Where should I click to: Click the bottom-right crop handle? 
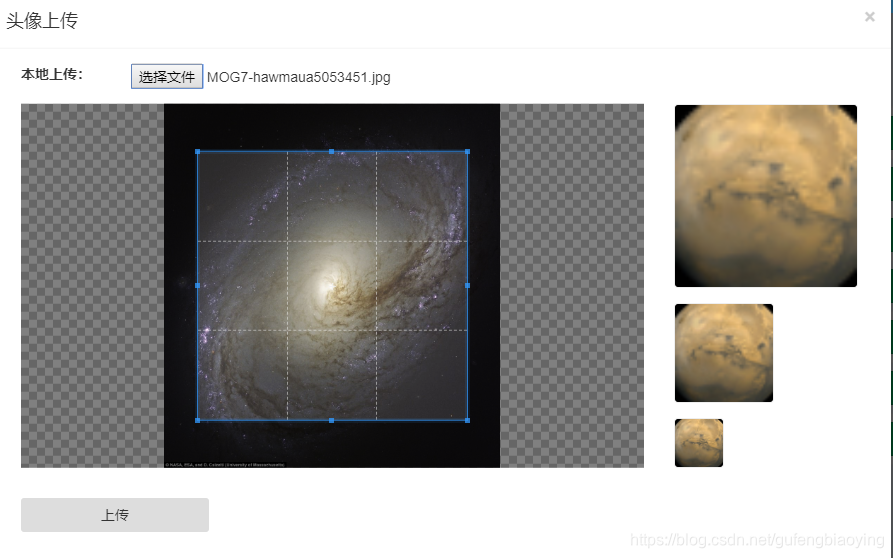tap(468, 420)
